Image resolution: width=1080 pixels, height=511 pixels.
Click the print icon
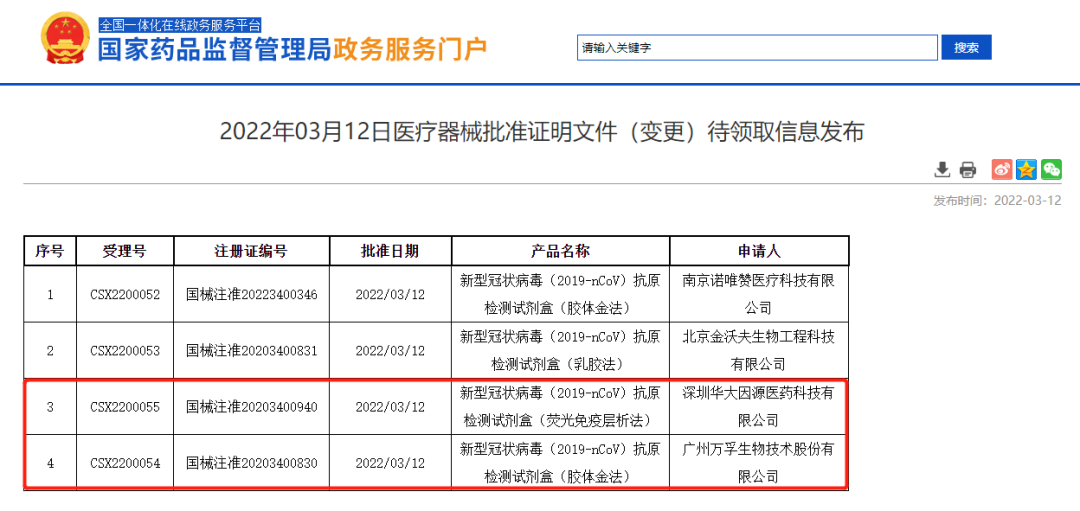968,169
